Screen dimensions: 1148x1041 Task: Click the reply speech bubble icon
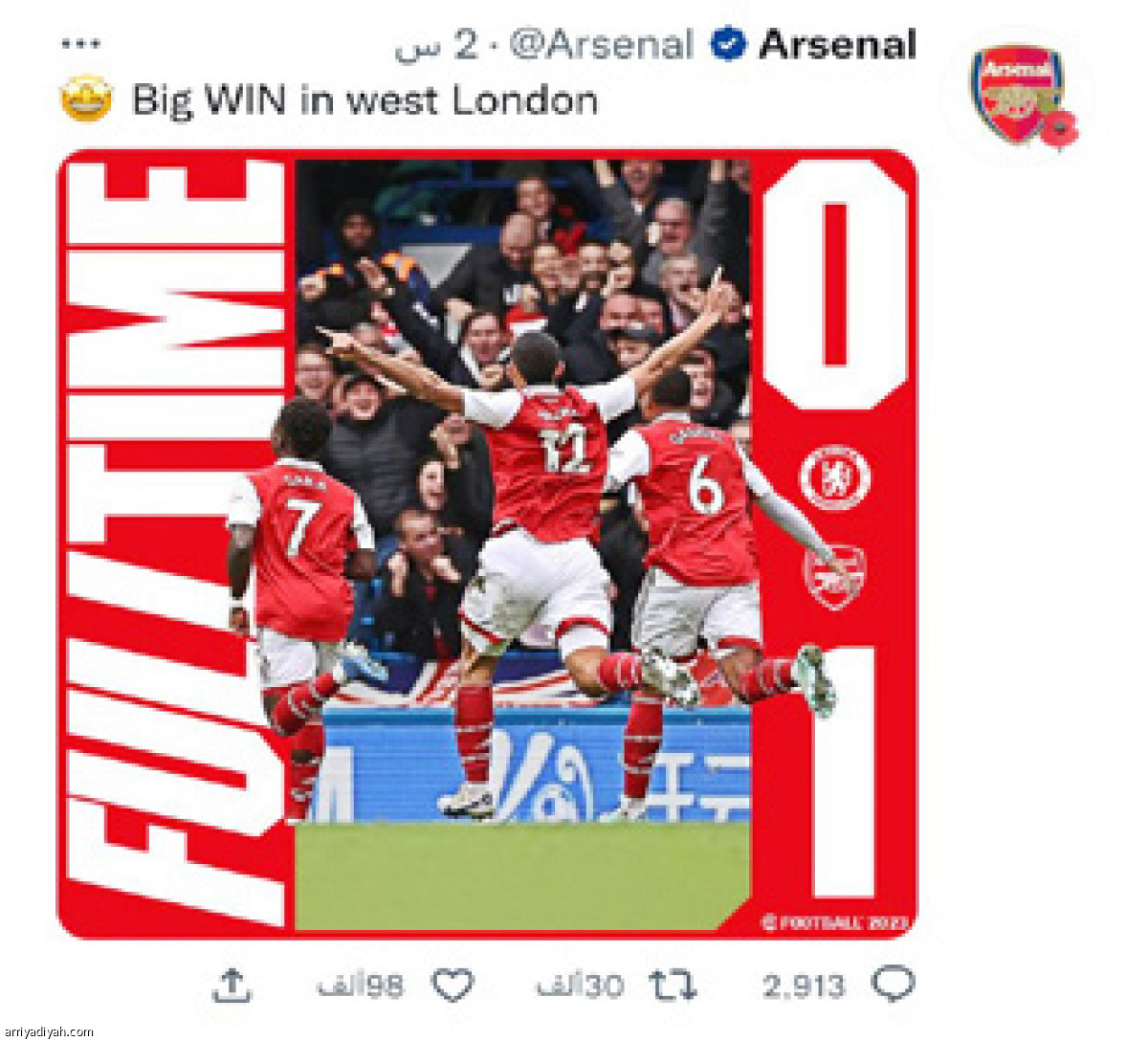click(x=893, y=984)
